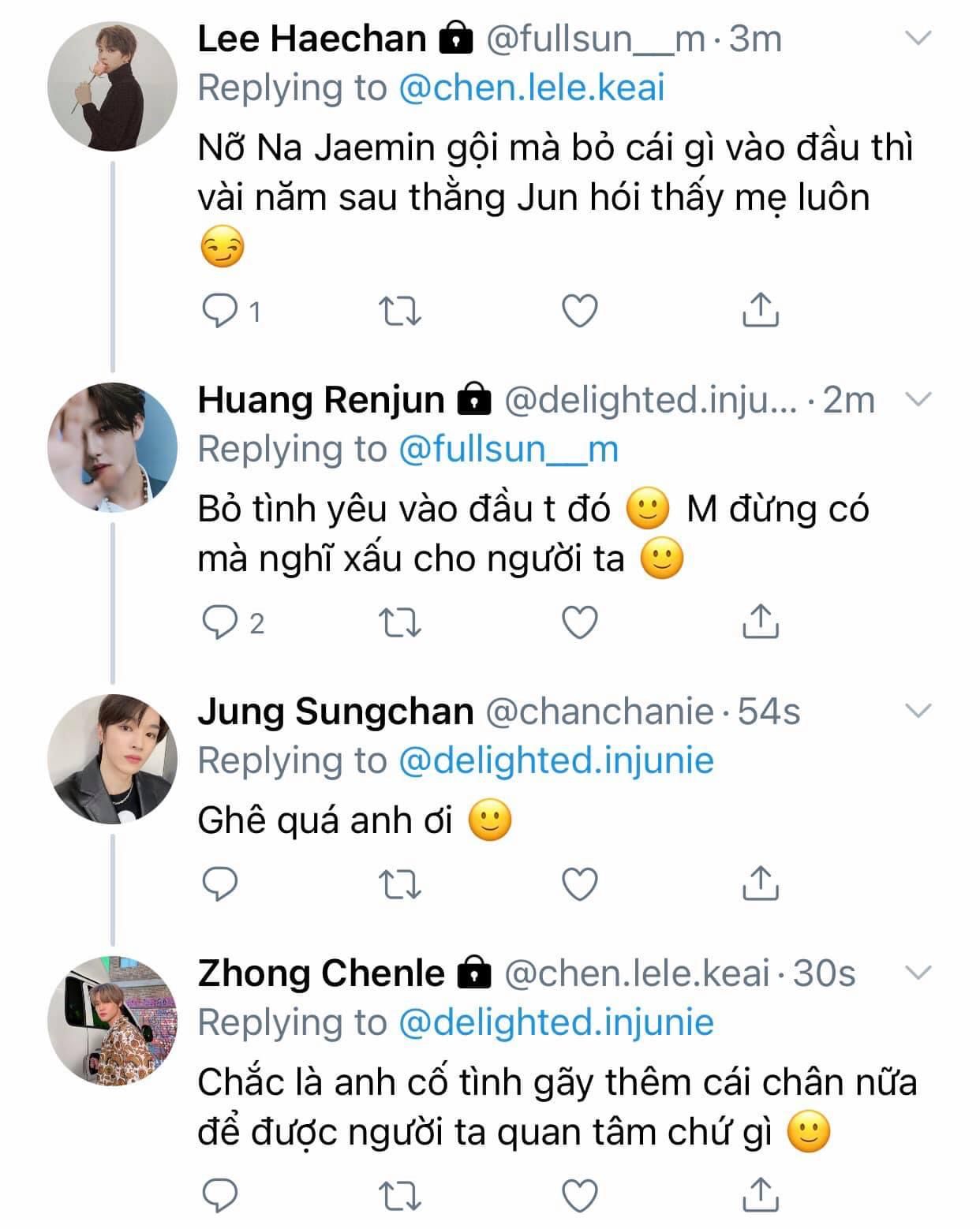Open Jung Sungchan's profile name
Viewport: 980px width, 1229px height.
[x=335, y=712]
